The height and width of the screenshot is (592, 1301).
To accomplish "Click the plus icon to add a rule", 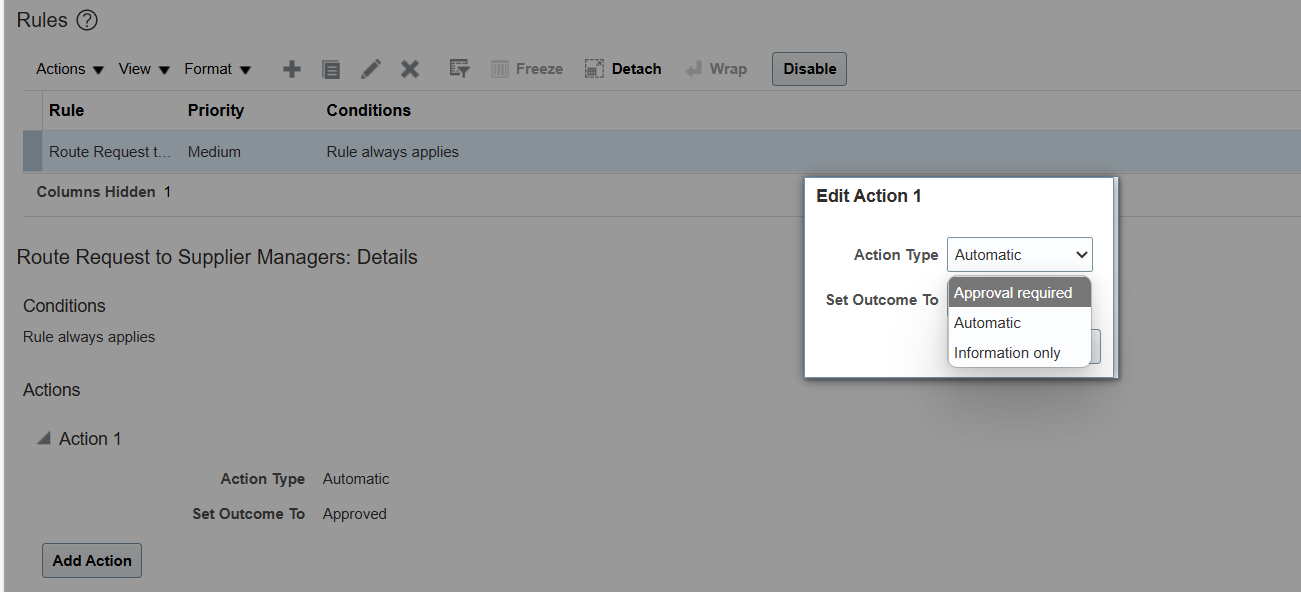I will coord(292,69).
